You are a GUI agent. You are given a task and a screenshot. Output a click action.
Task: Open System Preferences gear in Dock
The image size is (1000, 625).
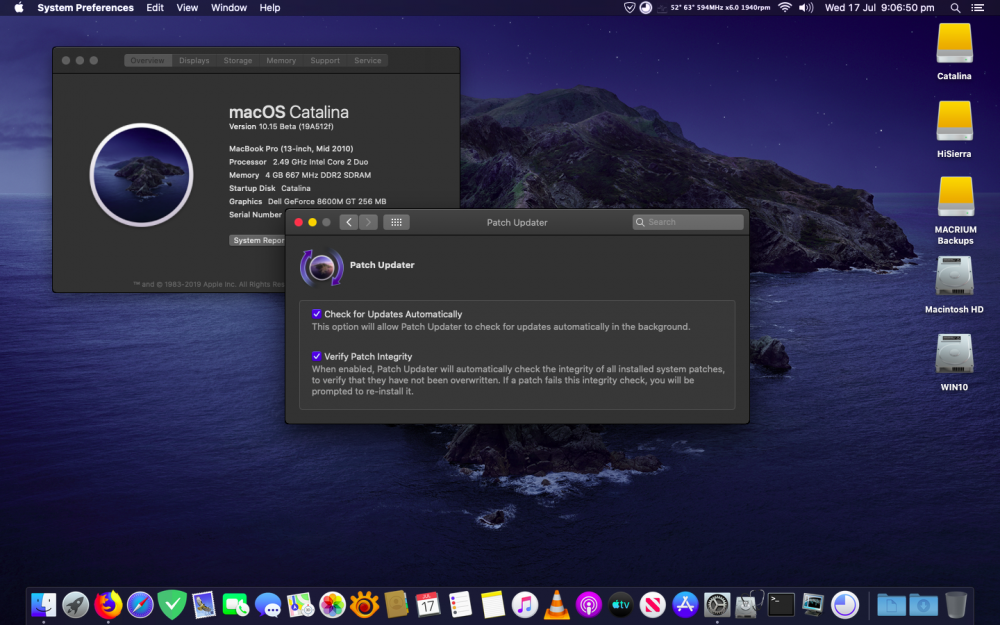click(717, 605)
